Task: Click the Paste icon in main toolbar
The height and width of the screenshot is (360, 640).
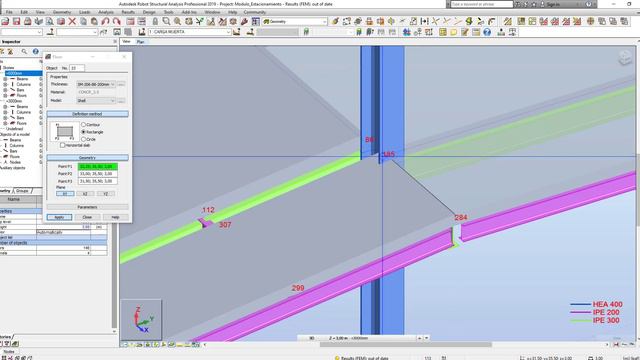Action: (x=94, y=21)
